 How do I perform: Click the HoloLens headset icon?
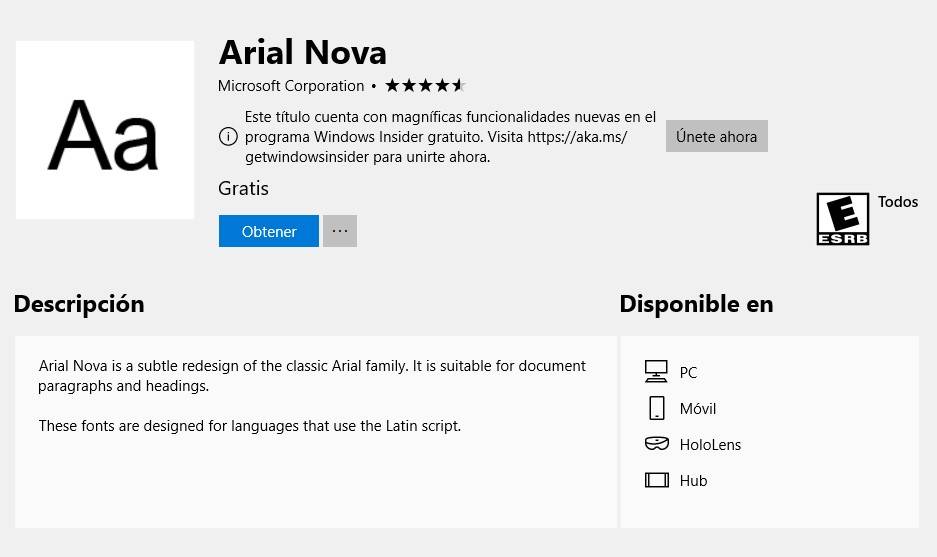pyautogui.click(x=657, y=443)
